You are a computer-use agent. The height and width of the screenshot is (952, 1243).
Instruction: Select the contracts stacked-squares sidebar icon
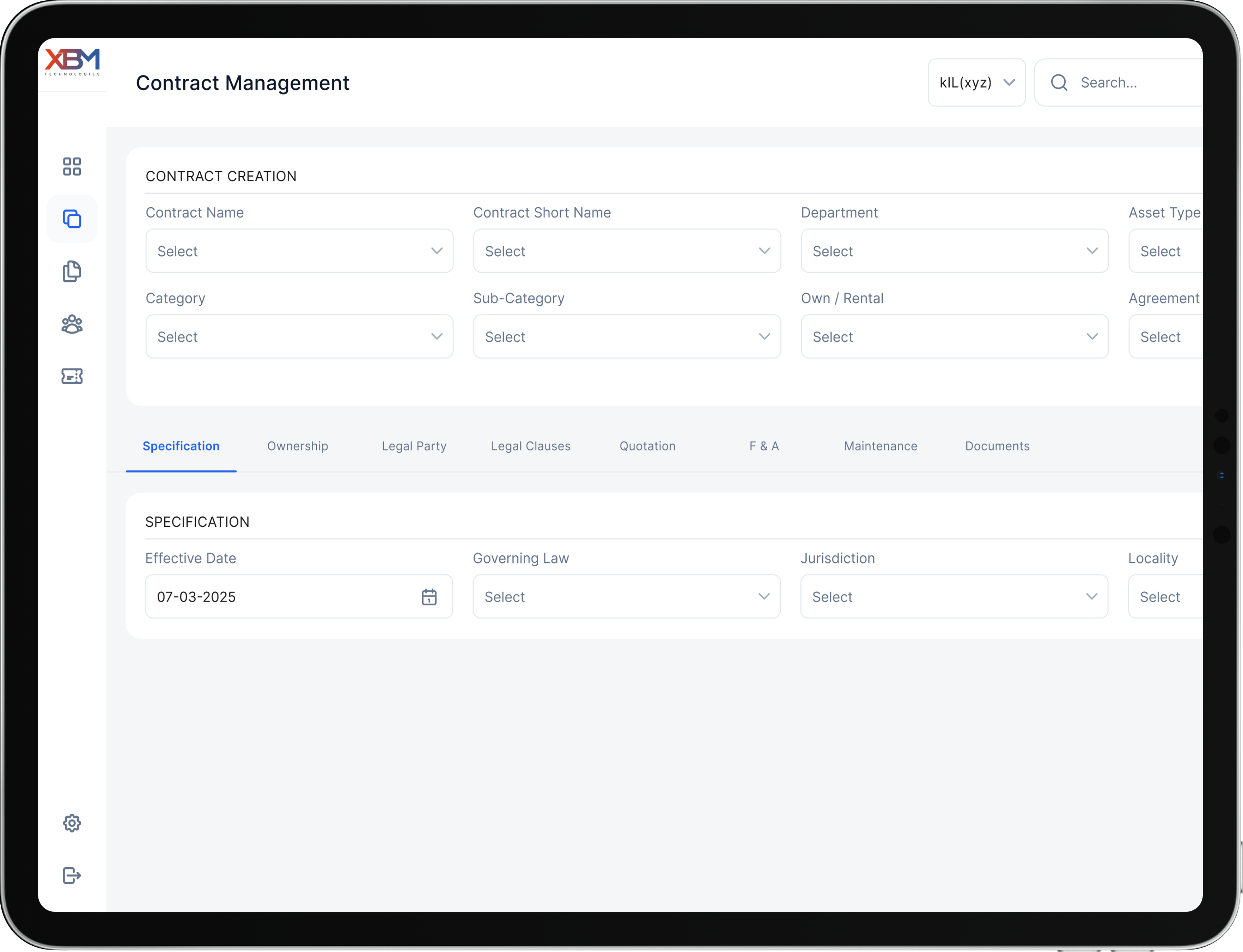(x=72, y=219)
